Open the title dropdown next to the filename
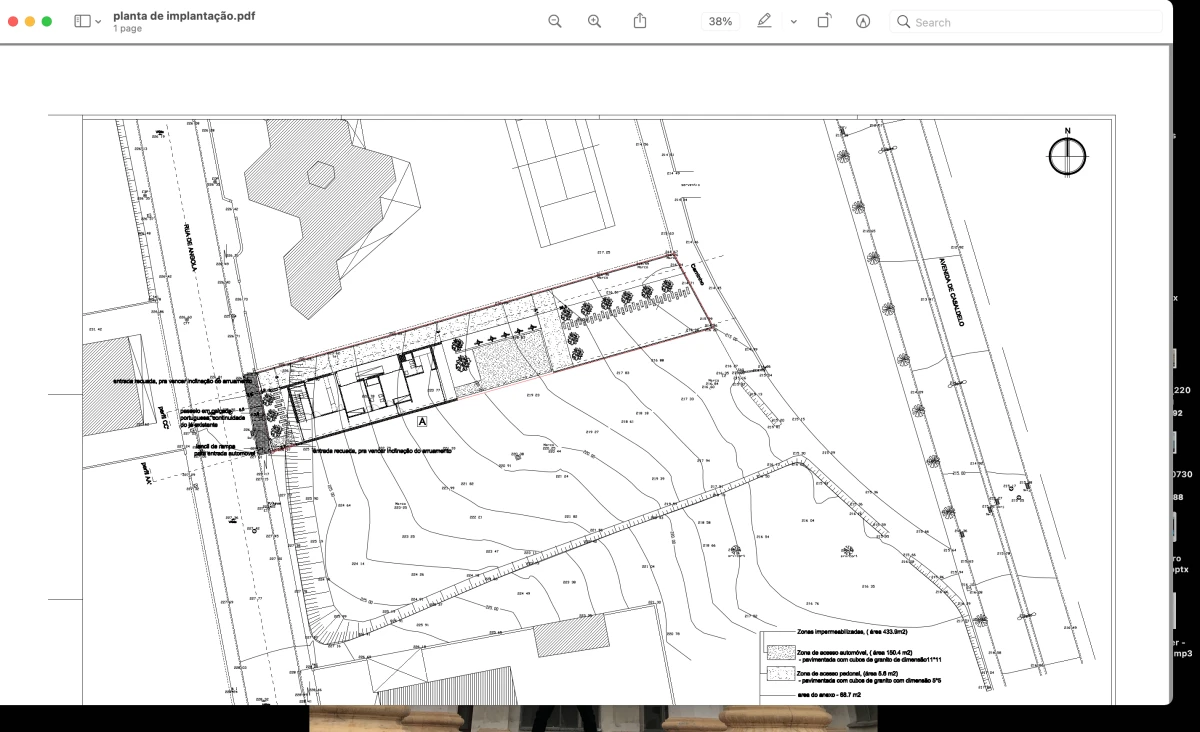 click(x=98, y=20)
